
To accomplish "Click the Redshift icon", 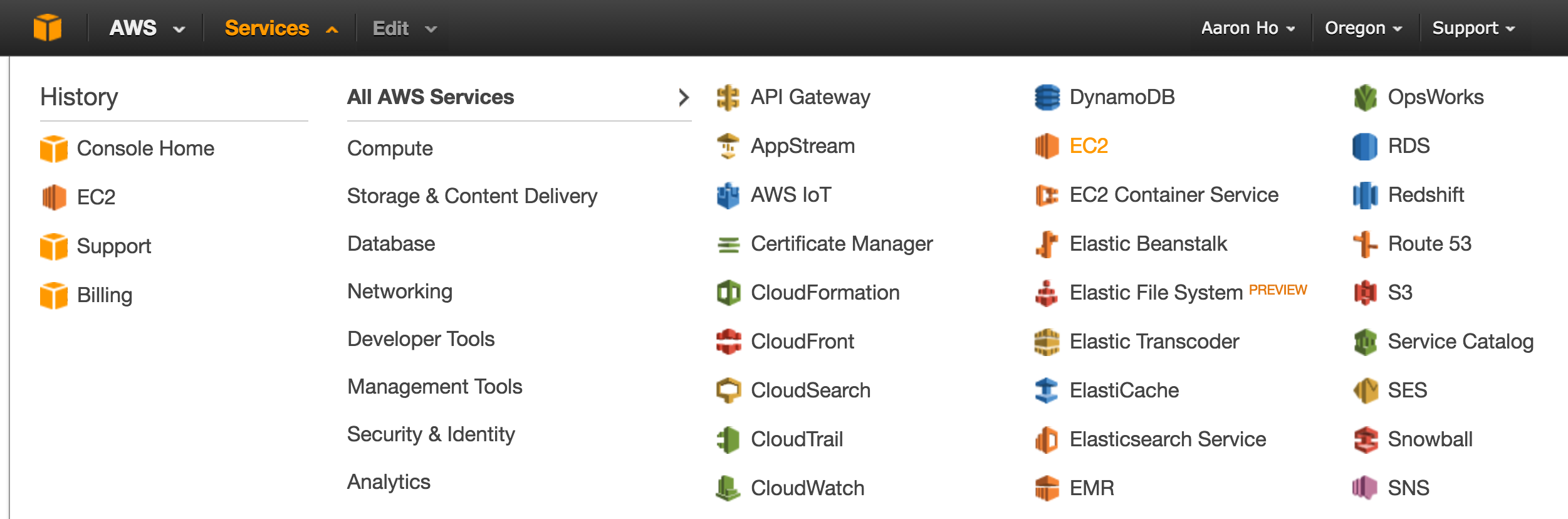I will pyautogui.click(x=1365, y=195).
